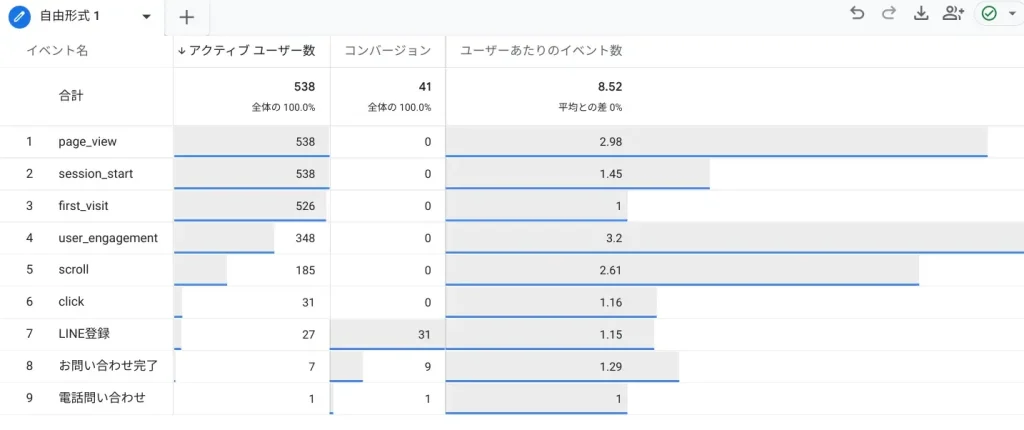This screenshot has width=1024, height=430.
Task: Click total active users value 538 in 合計 row
Action: click(x=304, y=87)
